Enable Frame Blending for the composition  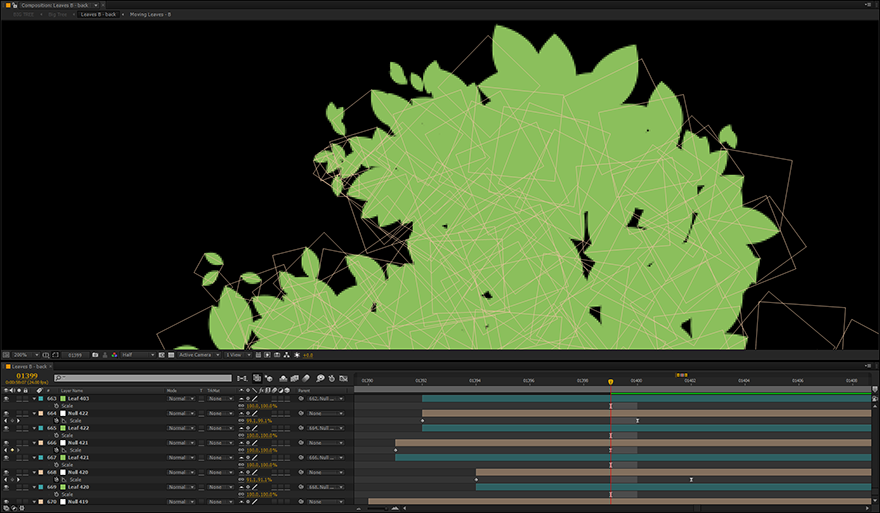click(294, 378)
